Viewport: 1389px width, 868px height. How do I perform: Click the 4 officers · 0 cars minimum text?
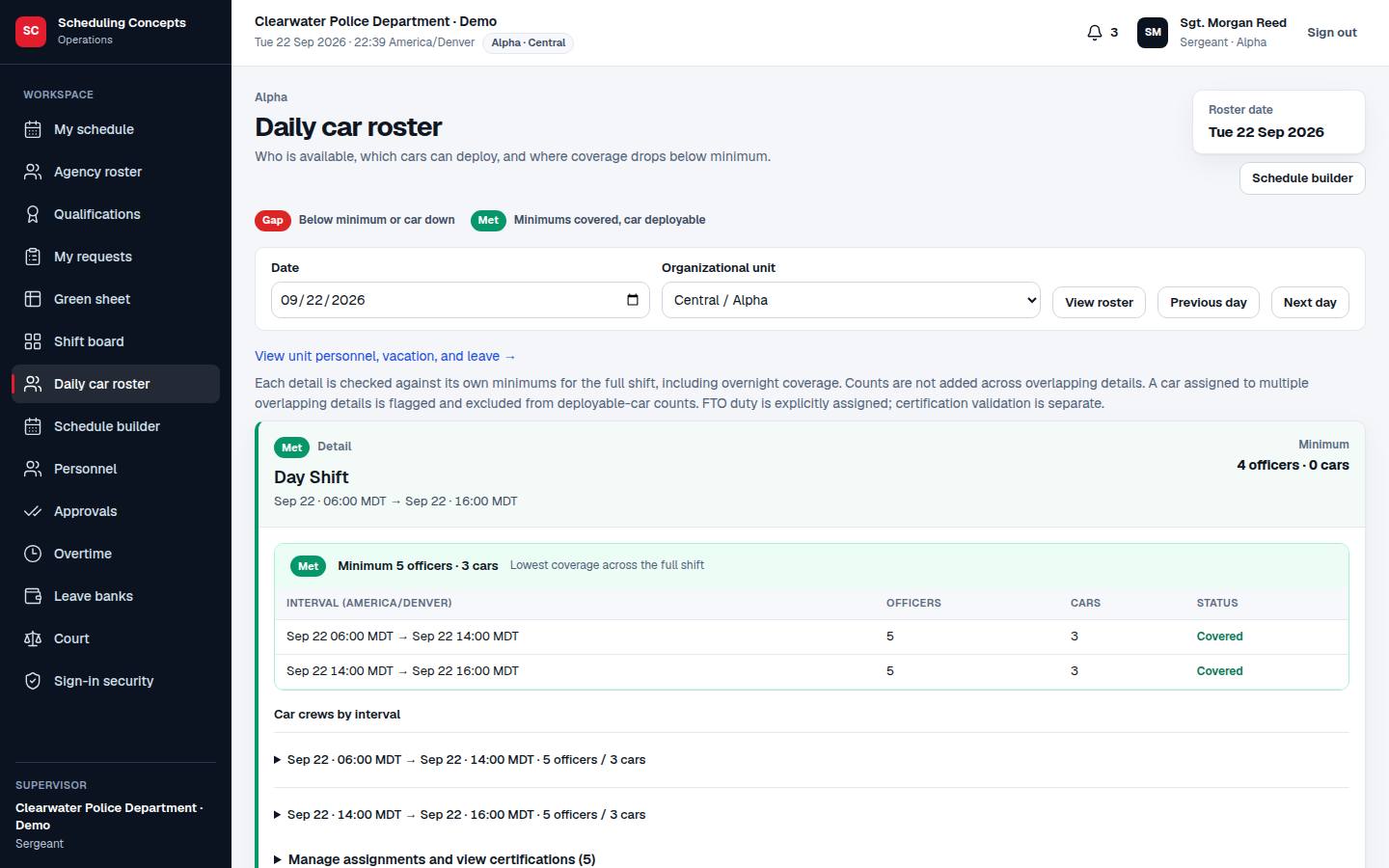pos(1293,465)
